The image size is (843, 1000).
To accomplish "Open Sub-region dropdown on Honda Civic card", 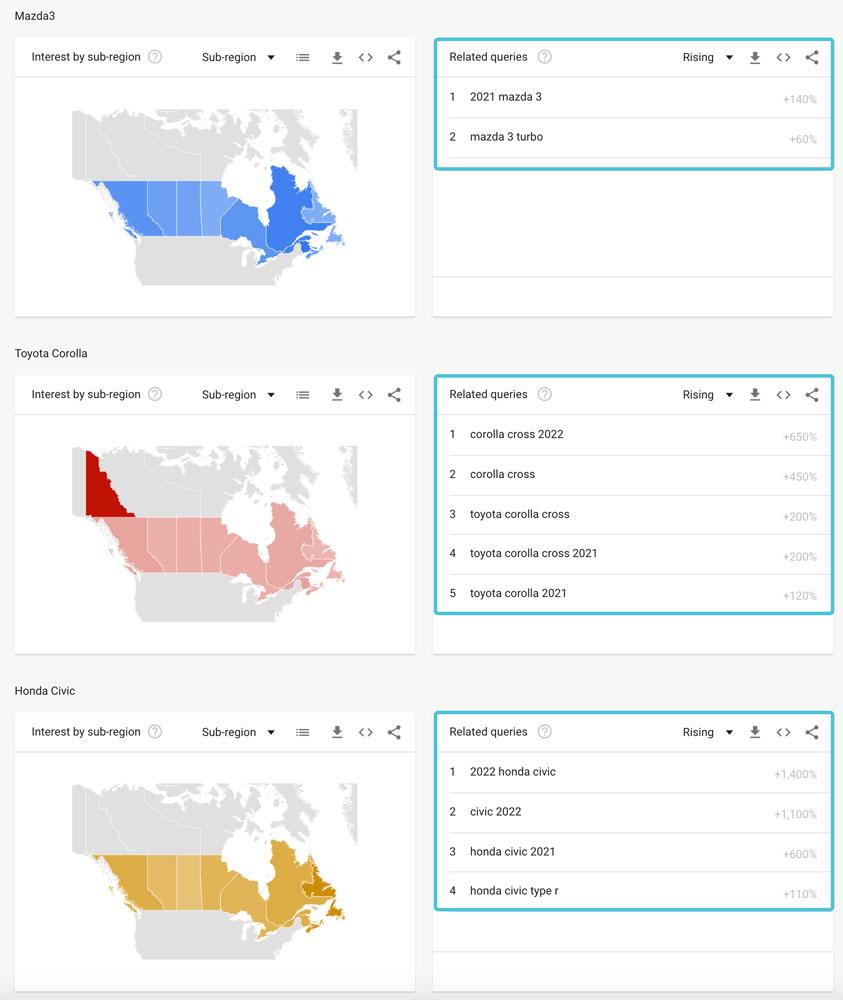I will coord(238,732).
